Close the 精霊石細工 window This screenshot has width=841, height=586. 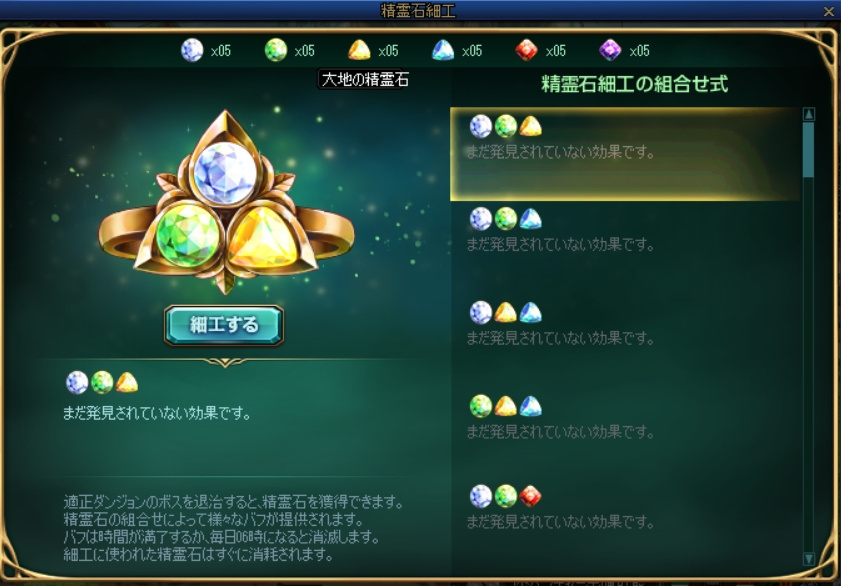coord(829,11)
